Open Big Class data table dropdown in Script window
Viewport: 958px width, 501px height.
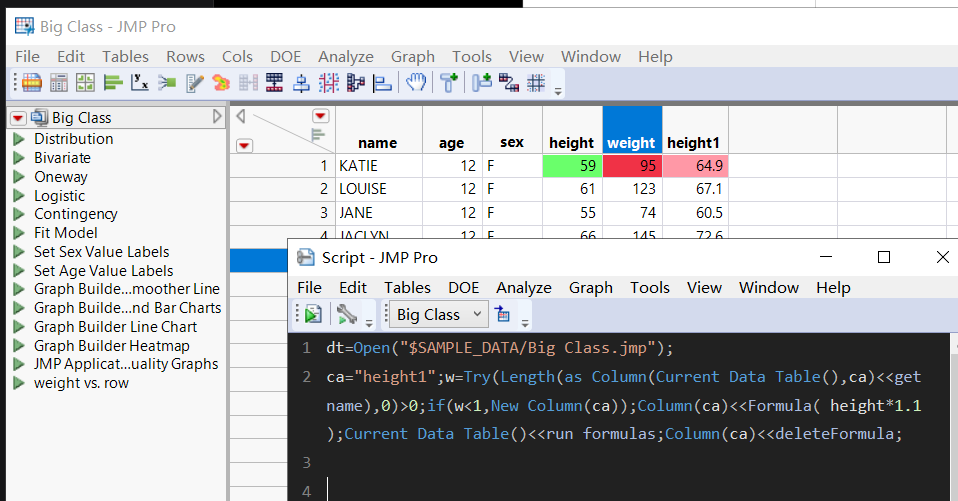[x=439, y=314]
